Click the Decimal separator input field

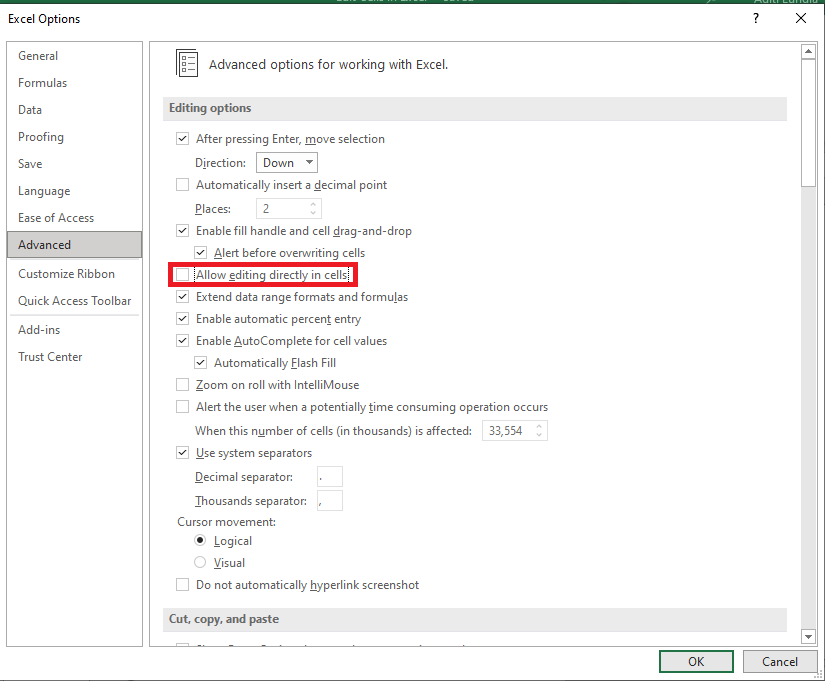[x=329, y=476]
